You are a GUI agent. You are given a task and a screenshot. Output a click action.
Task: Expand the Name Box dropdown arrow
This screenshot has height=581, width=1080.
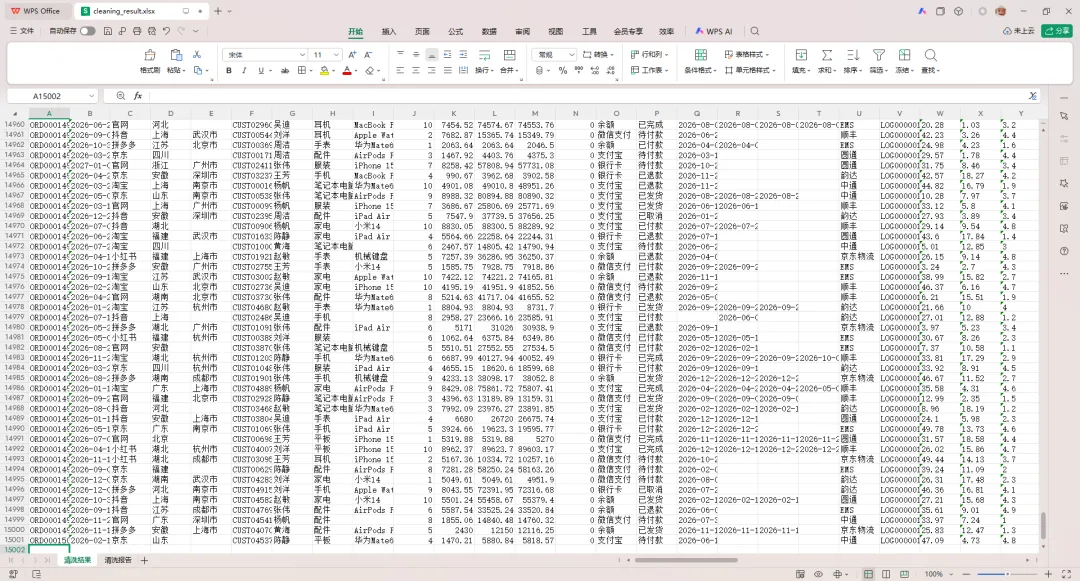click(x=91, y=96)
